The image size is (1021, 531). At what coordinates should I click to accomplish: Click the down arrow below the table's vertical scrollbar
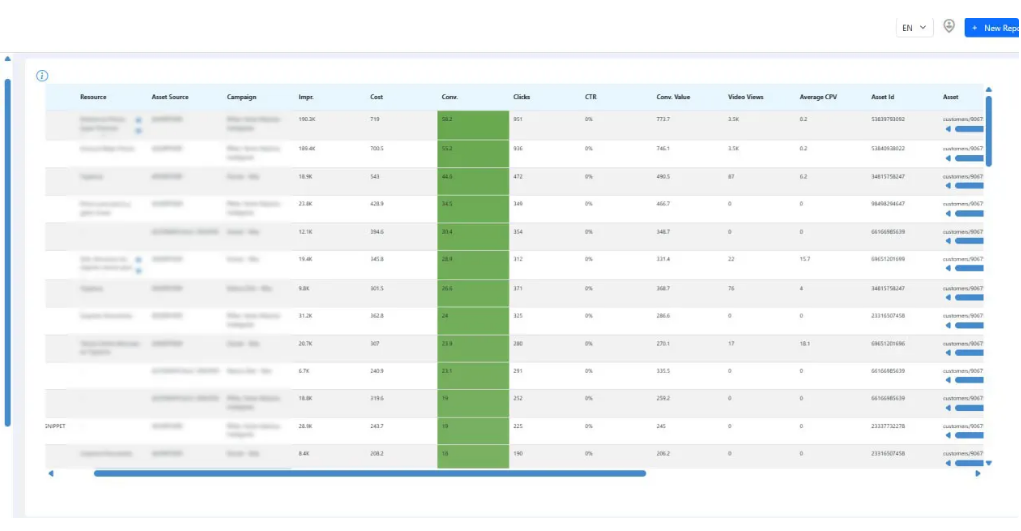988,463
